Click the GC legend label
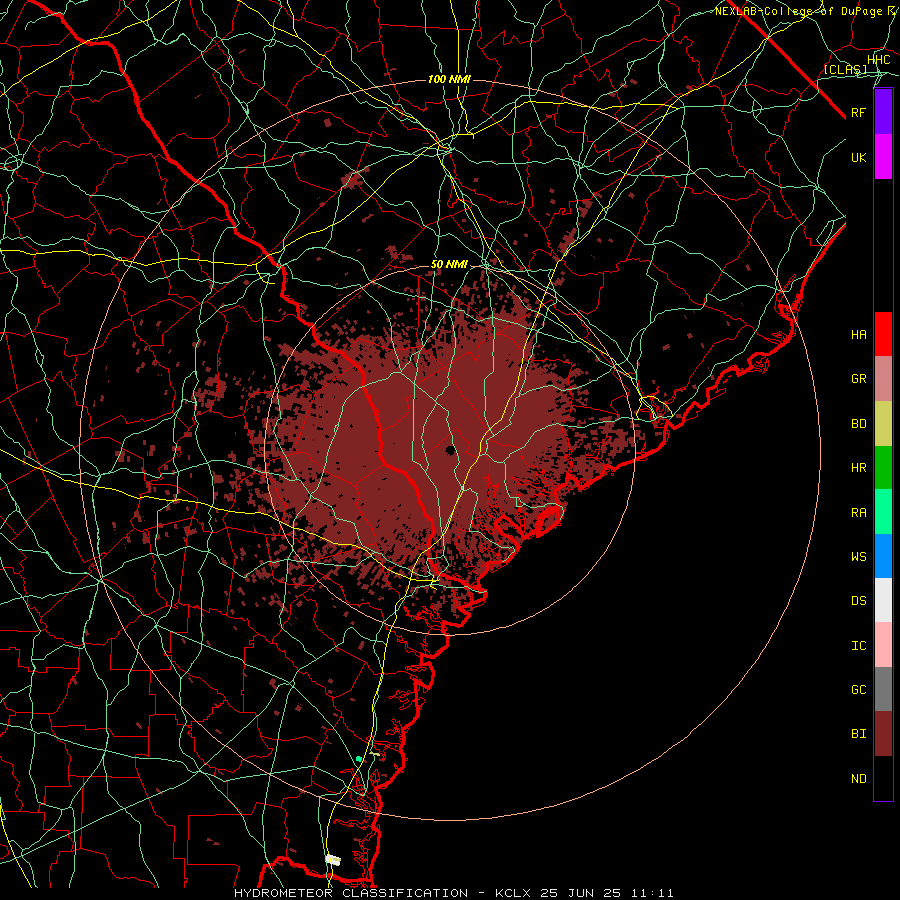Screen dimensions: 900x900 coord(859,690)
